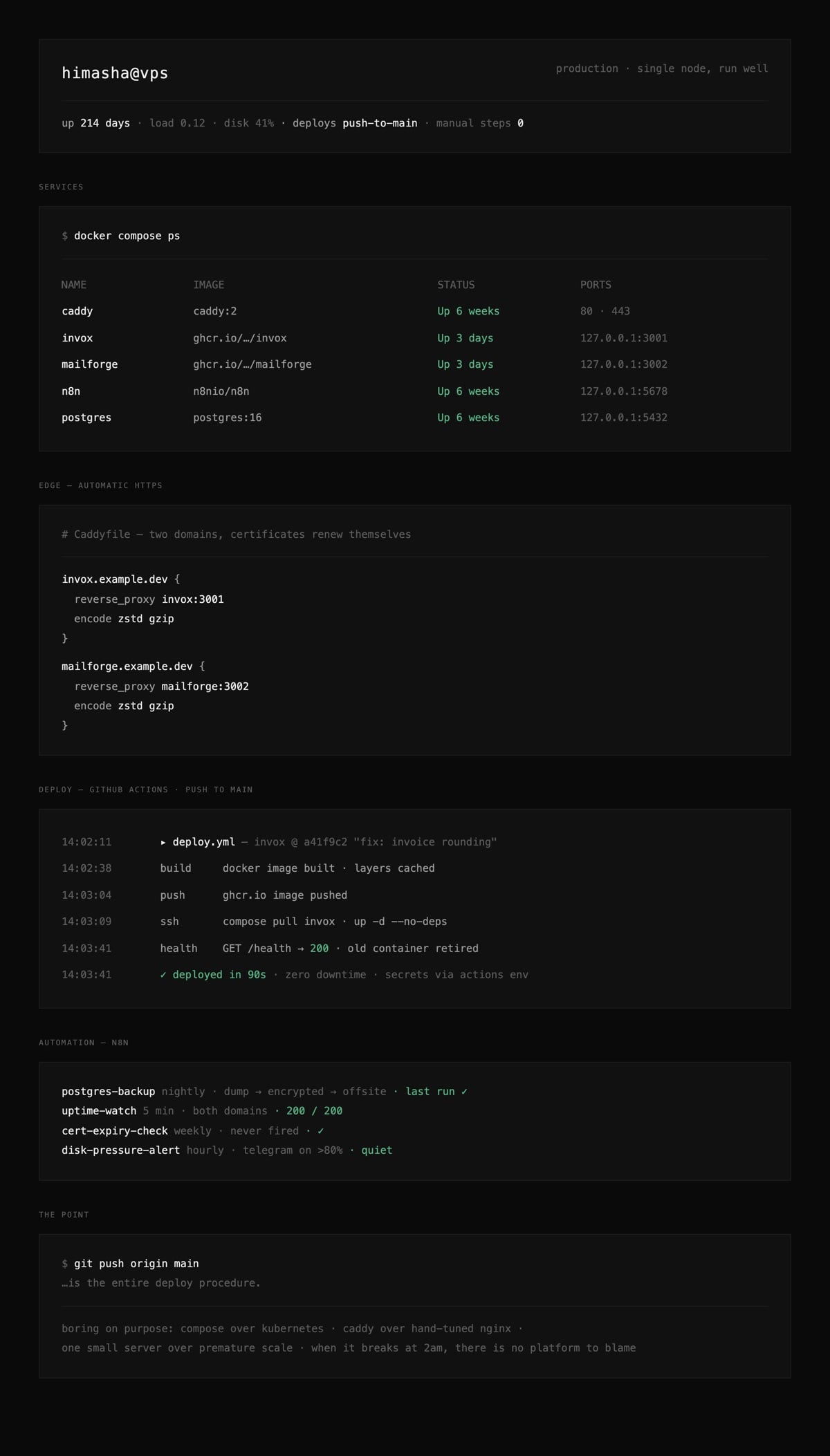The width and height of the screenshot is (830, 1456).
Task: Click the 'boring on purpose' closing line
Action: tap(293, 1329)
